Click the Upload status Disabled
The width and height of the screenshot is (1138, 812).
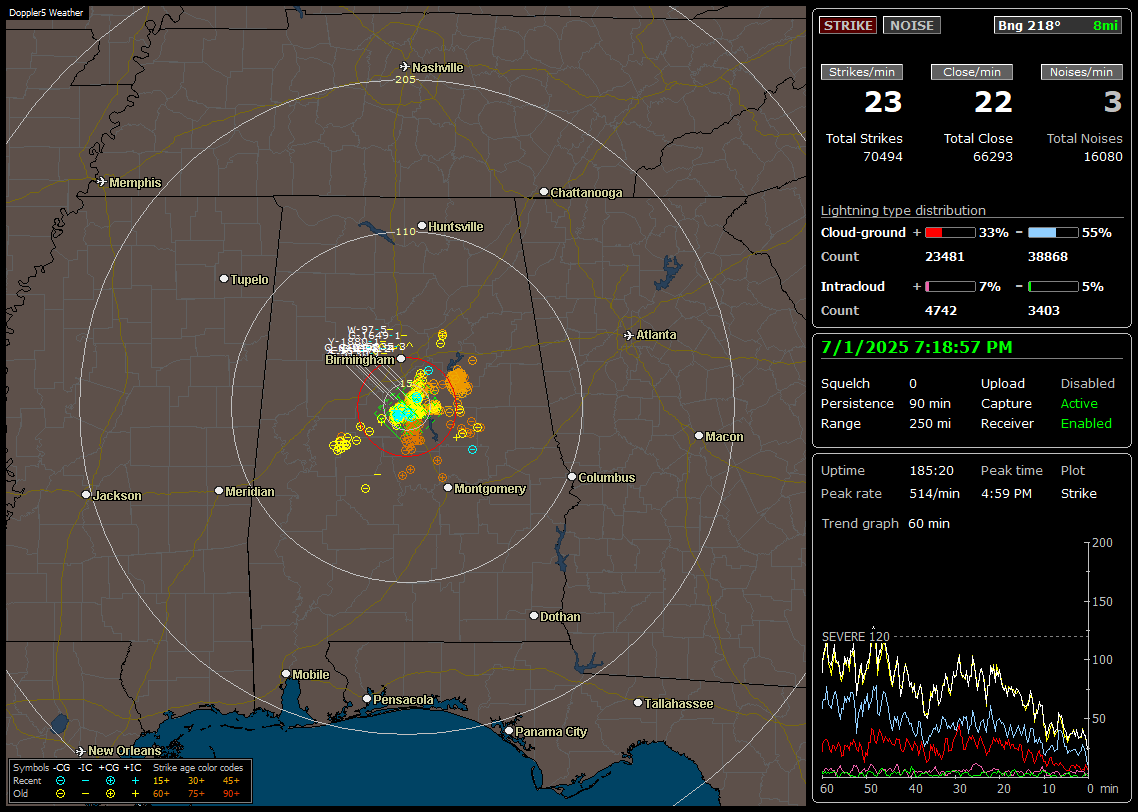pos(1087,383)
